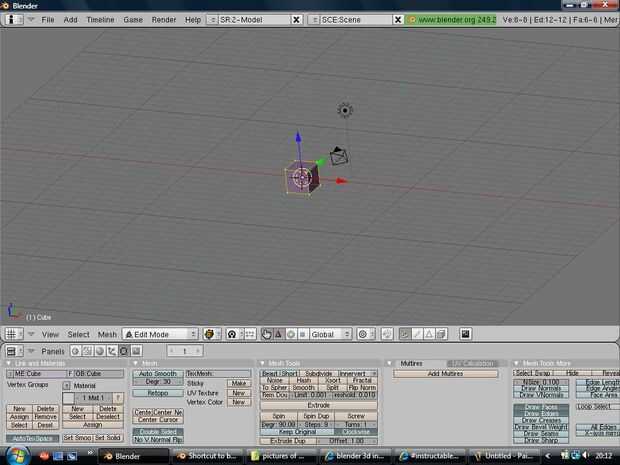Click the Add Multires button
The width and height of the screenshot is (620, 465).
tap(445, 373)
